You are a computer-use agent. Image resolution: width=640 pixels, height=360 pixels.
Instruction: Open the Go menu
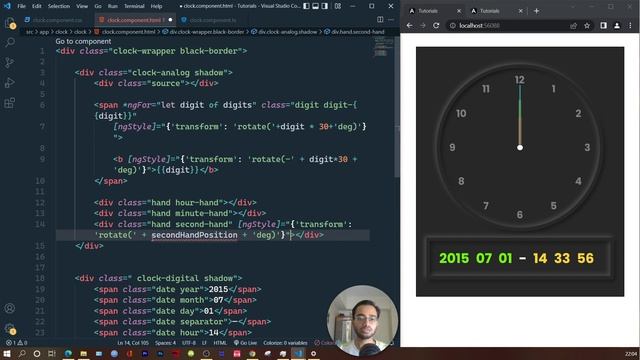98,6
